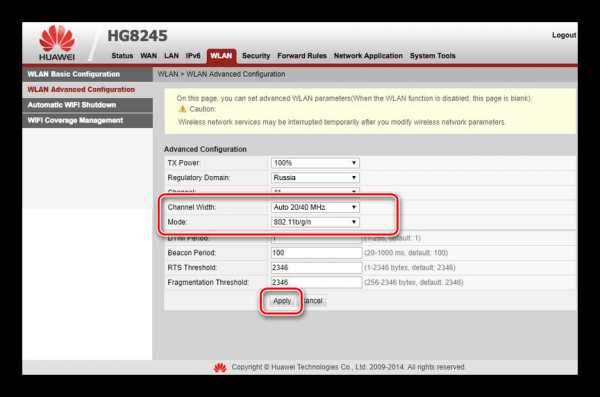Screen dimensions: 600x397
Task: Click the Beacon Period input field
Action: 316,253
